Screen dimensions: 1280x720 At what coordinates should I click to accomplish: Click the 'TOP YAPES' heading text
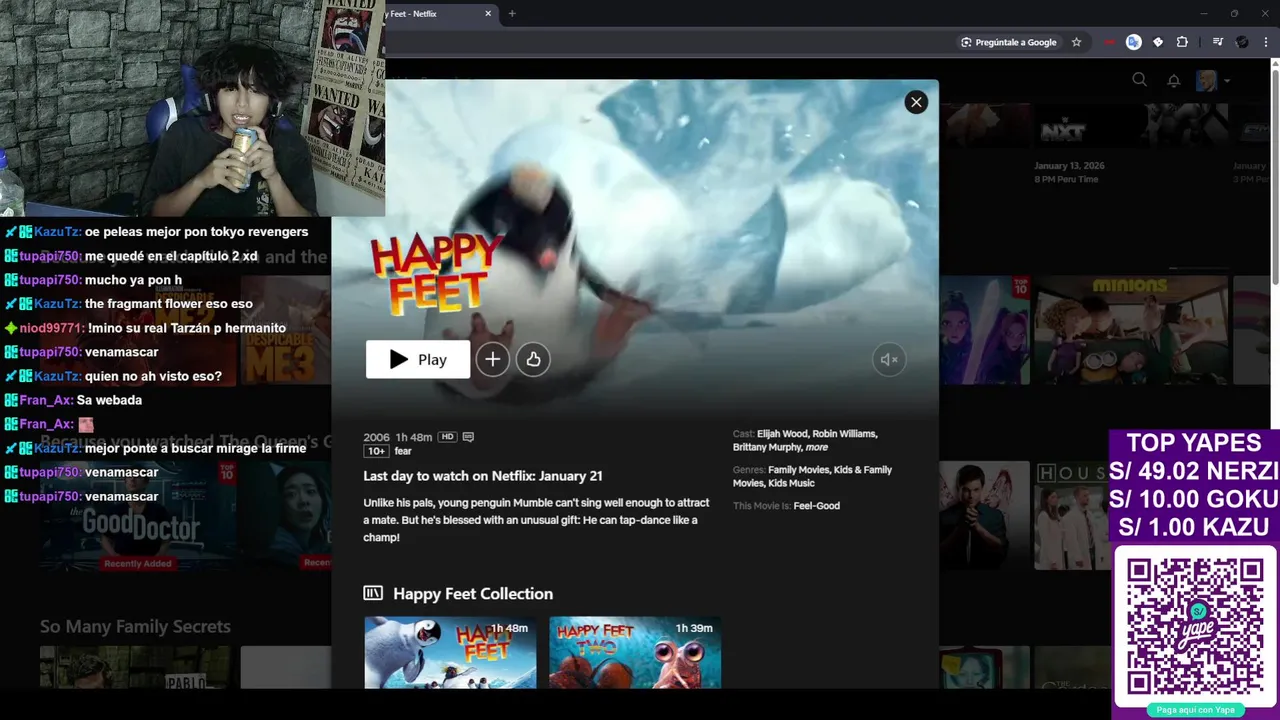tap(1194, 443)
